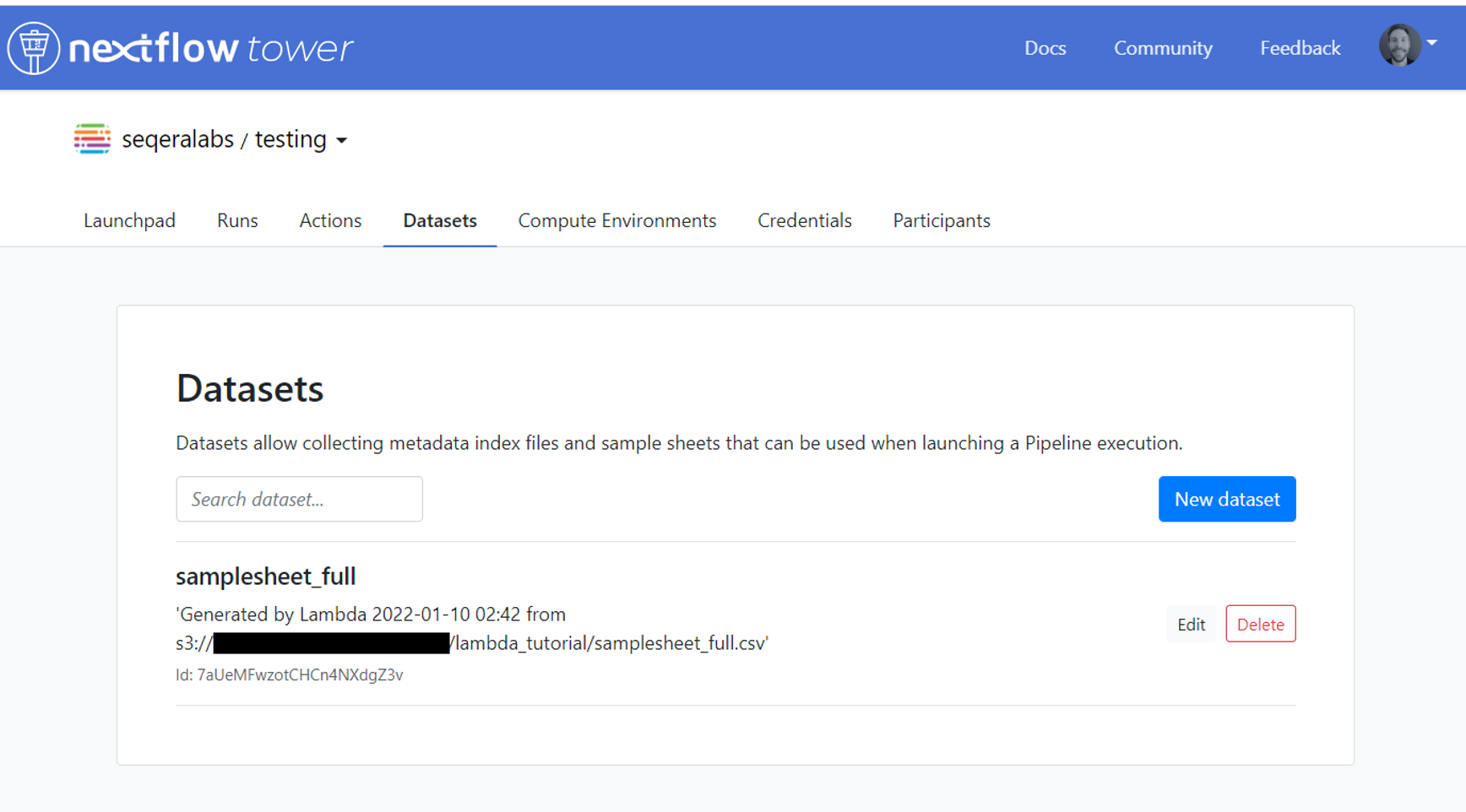This screenshot has height=812, width=1466.
Task: Open the Participants tab
Action: pyautogui.click(x=942, y=220)
